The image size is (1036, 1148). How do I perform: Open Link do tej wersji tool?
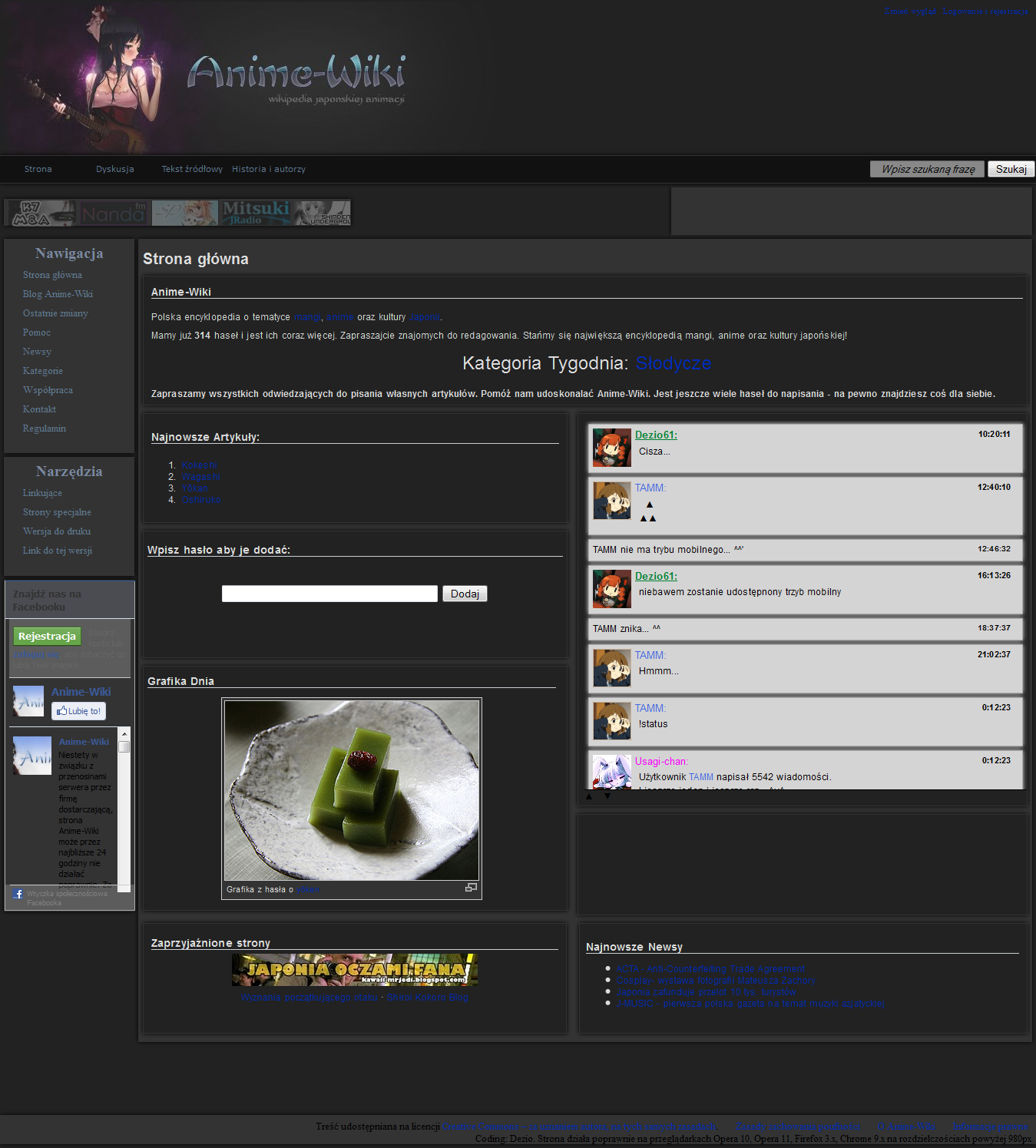tap(58, 551)
